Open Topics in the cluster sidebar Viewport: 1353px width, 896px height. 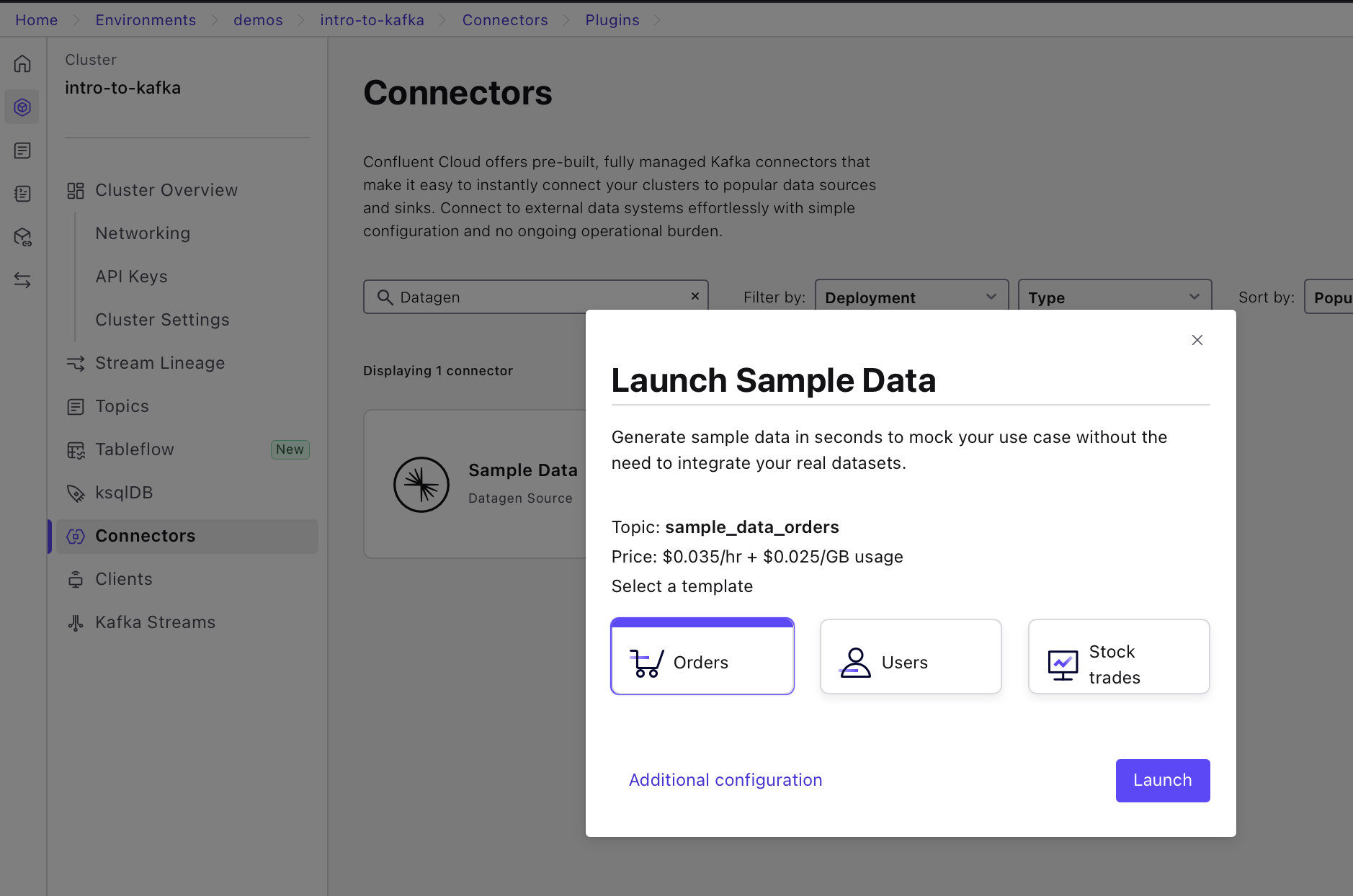[x=122, y=406]
